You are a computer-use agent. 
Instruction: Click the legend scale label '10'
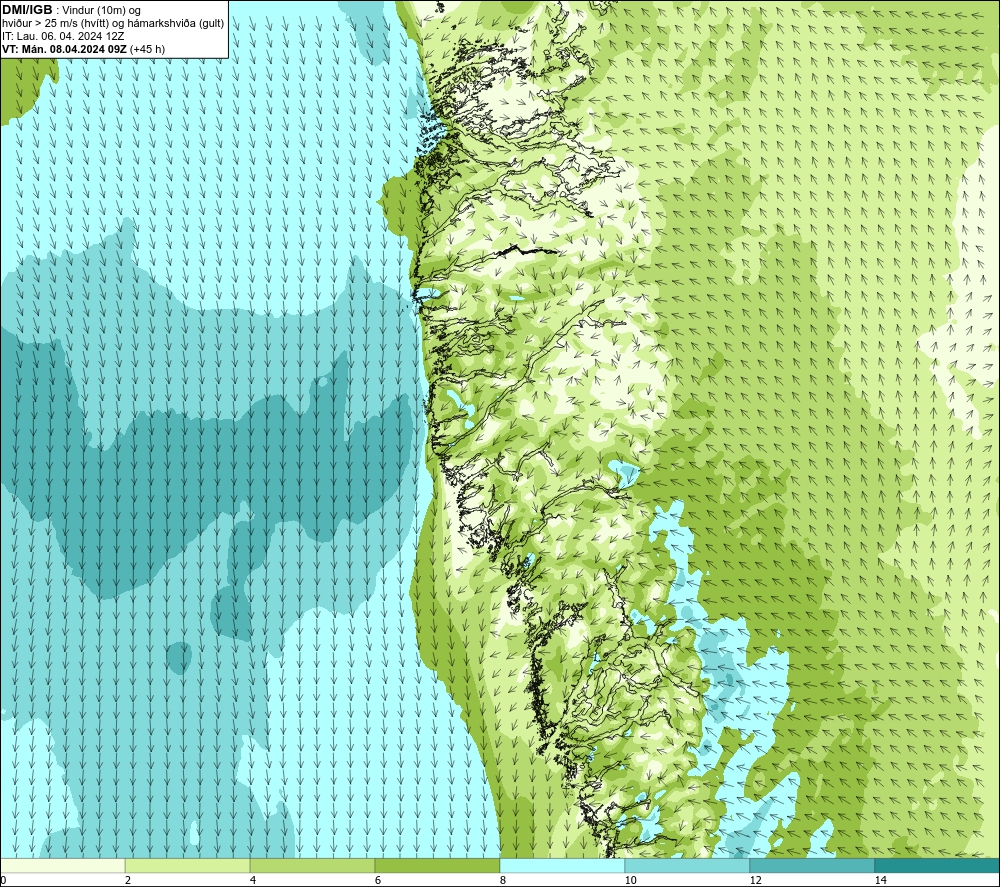631,880
